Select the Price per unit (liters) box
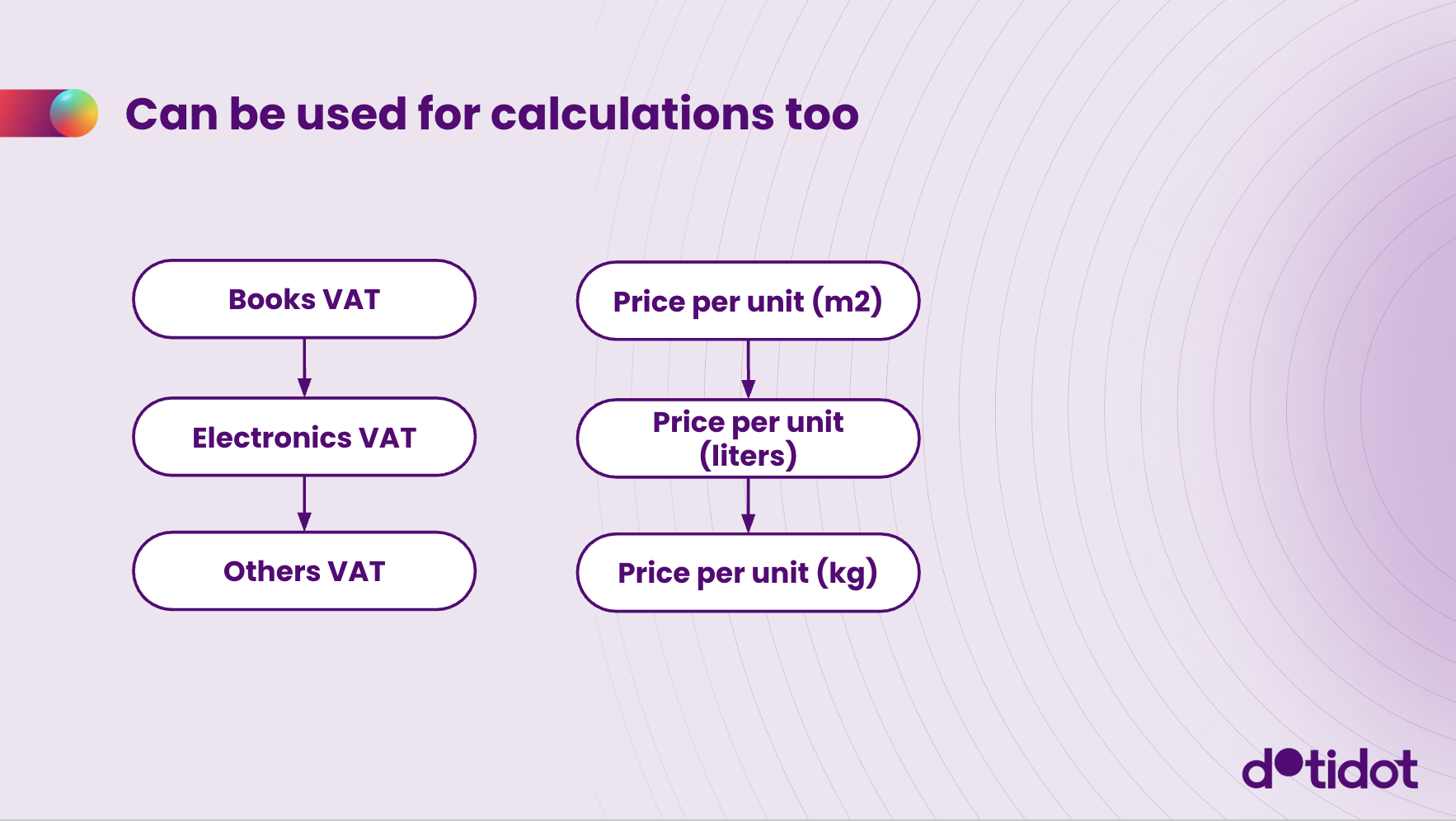 click(x=748, y=439)
